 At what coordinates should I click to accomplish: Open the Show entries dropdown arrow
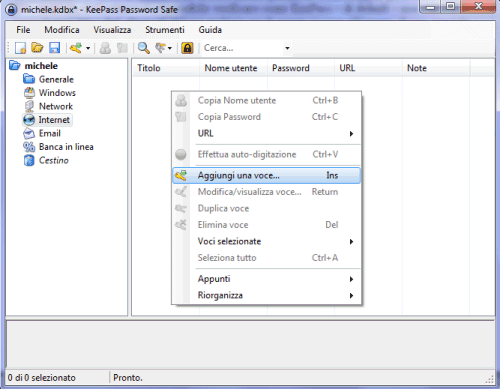click(170, 48)
